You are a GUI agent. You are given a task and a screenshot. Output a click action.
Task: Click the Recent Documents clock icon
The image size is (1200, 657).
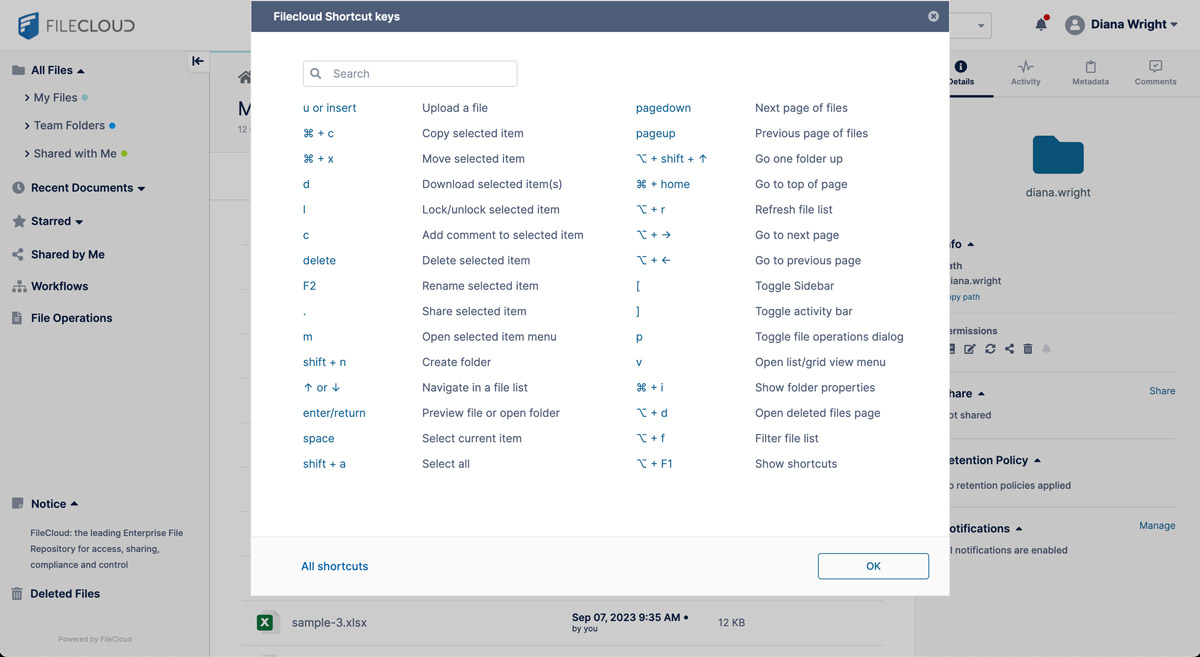[x=18, y=188]
